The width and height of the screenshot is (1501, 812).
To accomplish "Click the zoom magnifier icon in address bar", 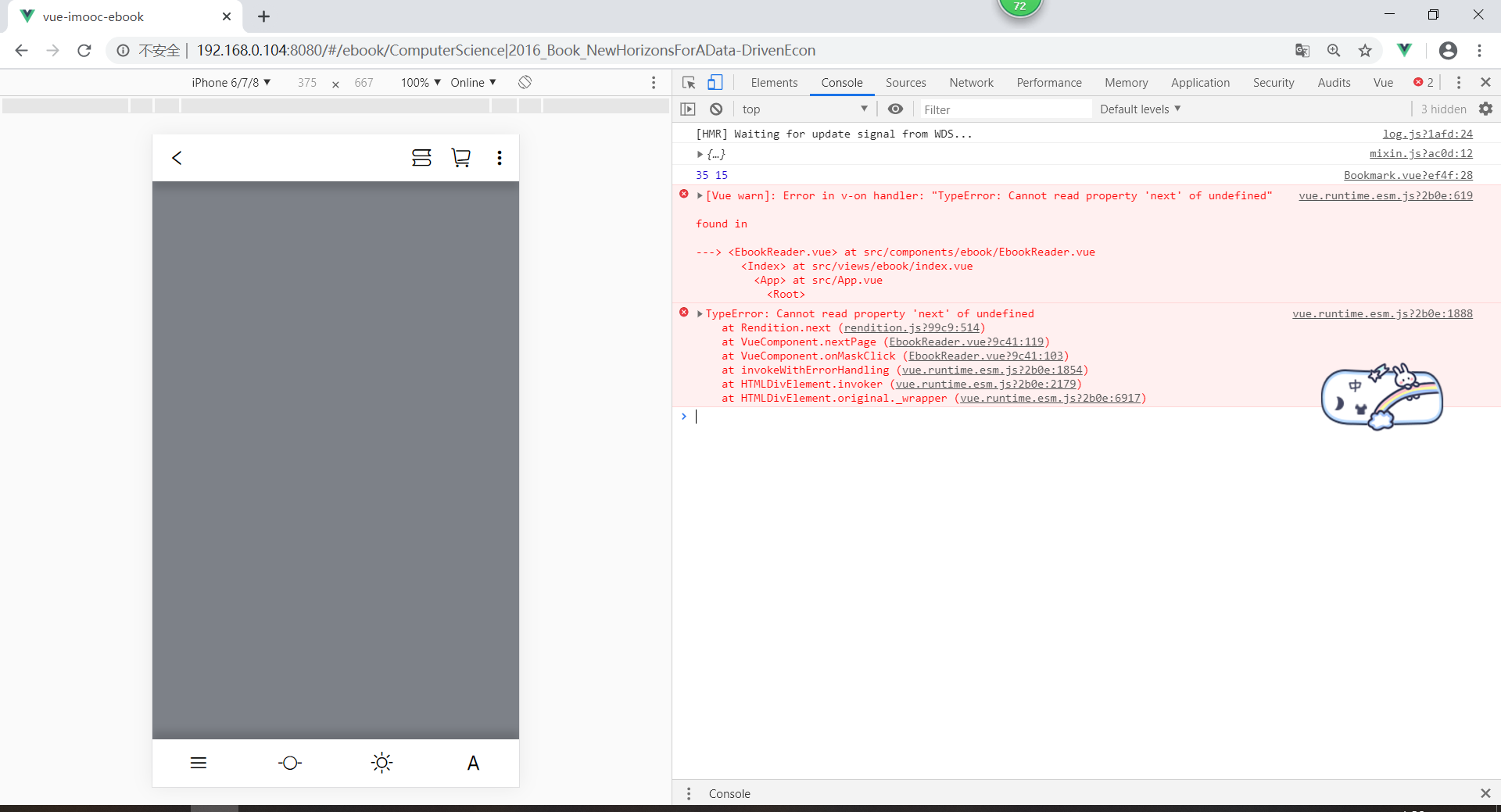I will point(1334,50).
